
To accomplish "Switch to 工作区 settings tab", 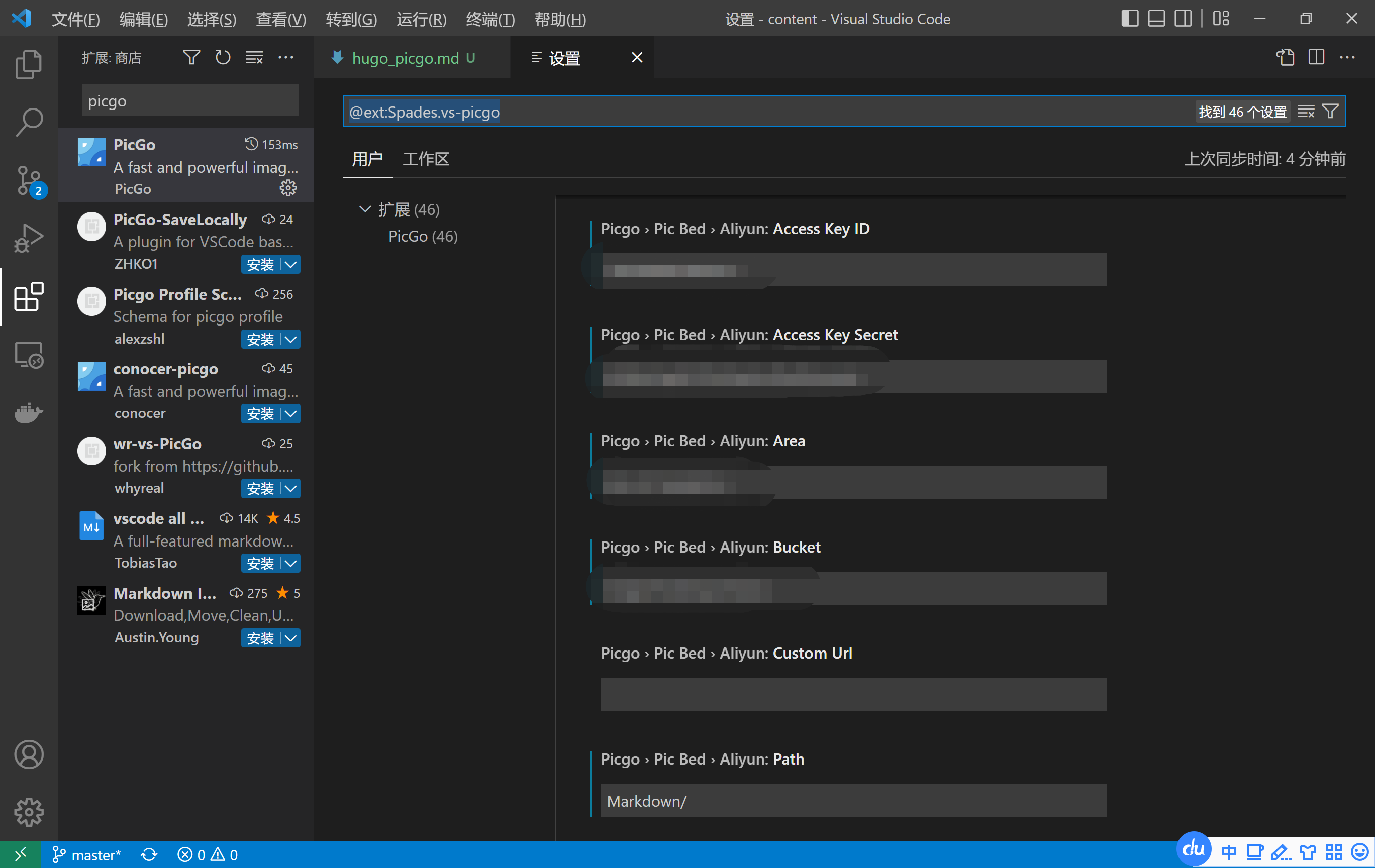I will click(x=425, y=159).
